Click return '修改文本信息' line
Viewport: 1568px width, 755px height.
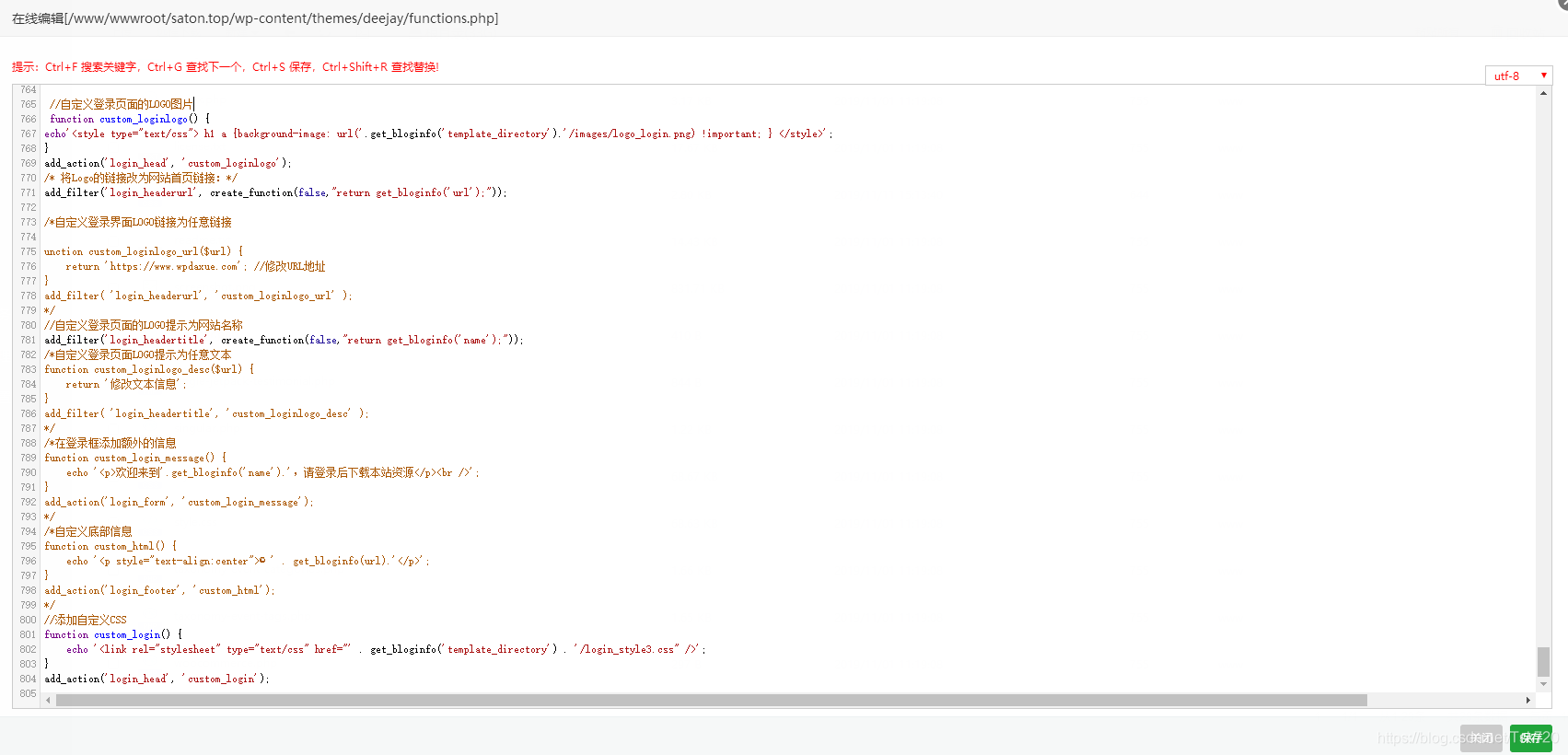click(x=126, y=384)
